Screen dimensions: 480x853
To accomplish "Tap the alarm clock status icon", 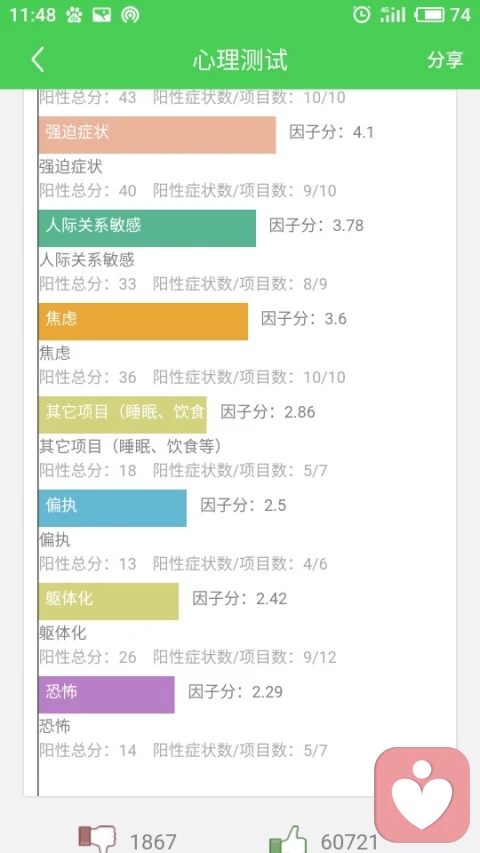I will click(361, 15).
